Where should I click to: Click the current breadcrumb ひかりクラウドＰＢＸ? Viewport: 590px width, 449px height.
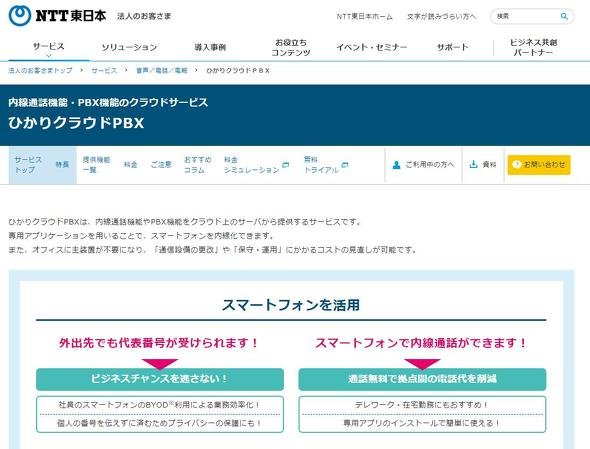click(x=238, y=70)
